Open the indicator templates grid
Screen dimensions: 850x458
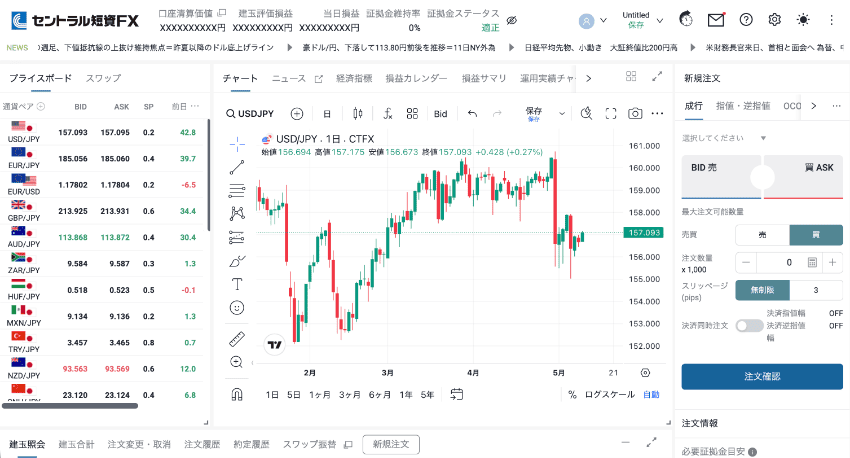(x=413, y=113)
